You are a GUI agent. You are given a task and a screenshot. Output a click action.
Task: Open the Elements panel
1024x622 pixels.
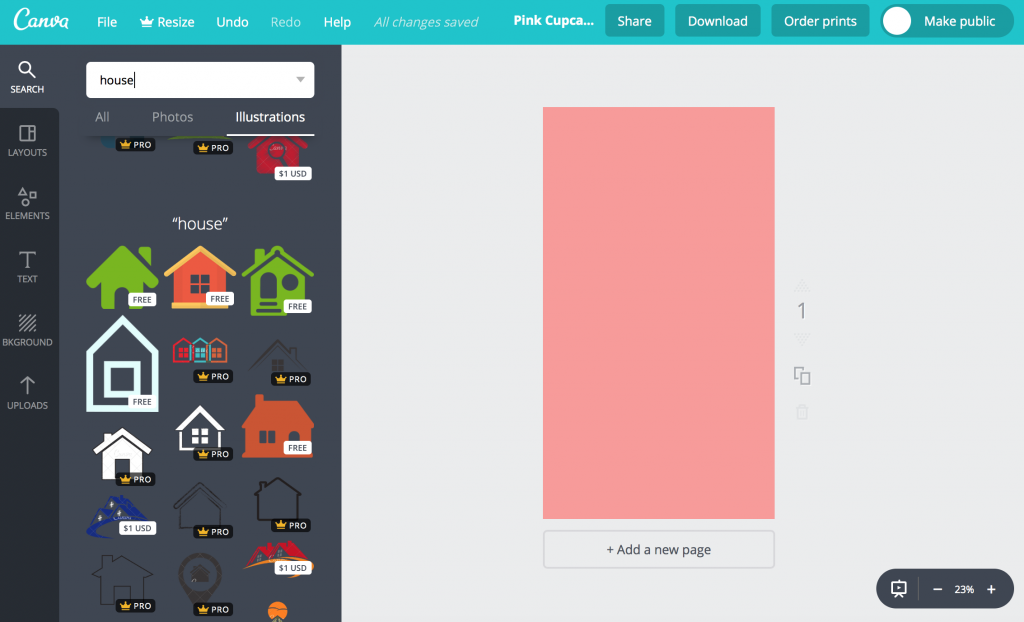coord(27,203)
